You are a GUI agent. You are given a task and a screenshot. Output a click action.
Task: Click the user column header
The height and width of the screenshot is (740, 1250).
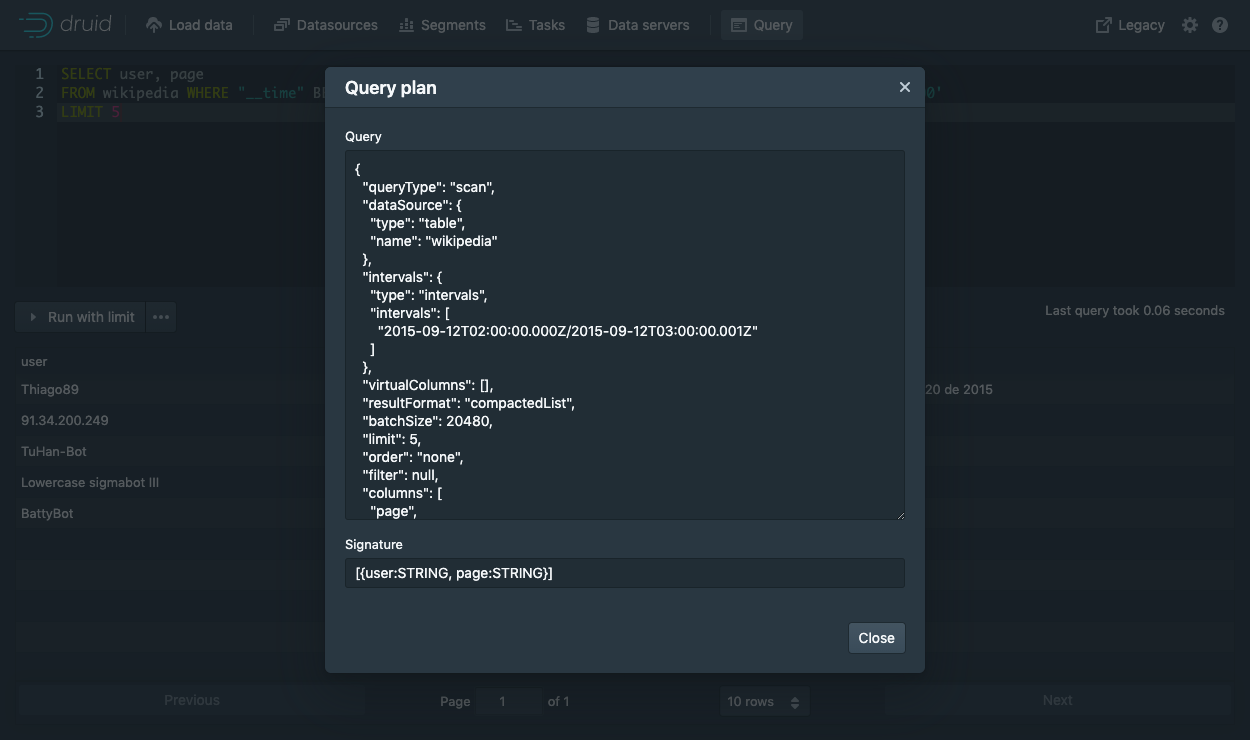click(34, 361)
